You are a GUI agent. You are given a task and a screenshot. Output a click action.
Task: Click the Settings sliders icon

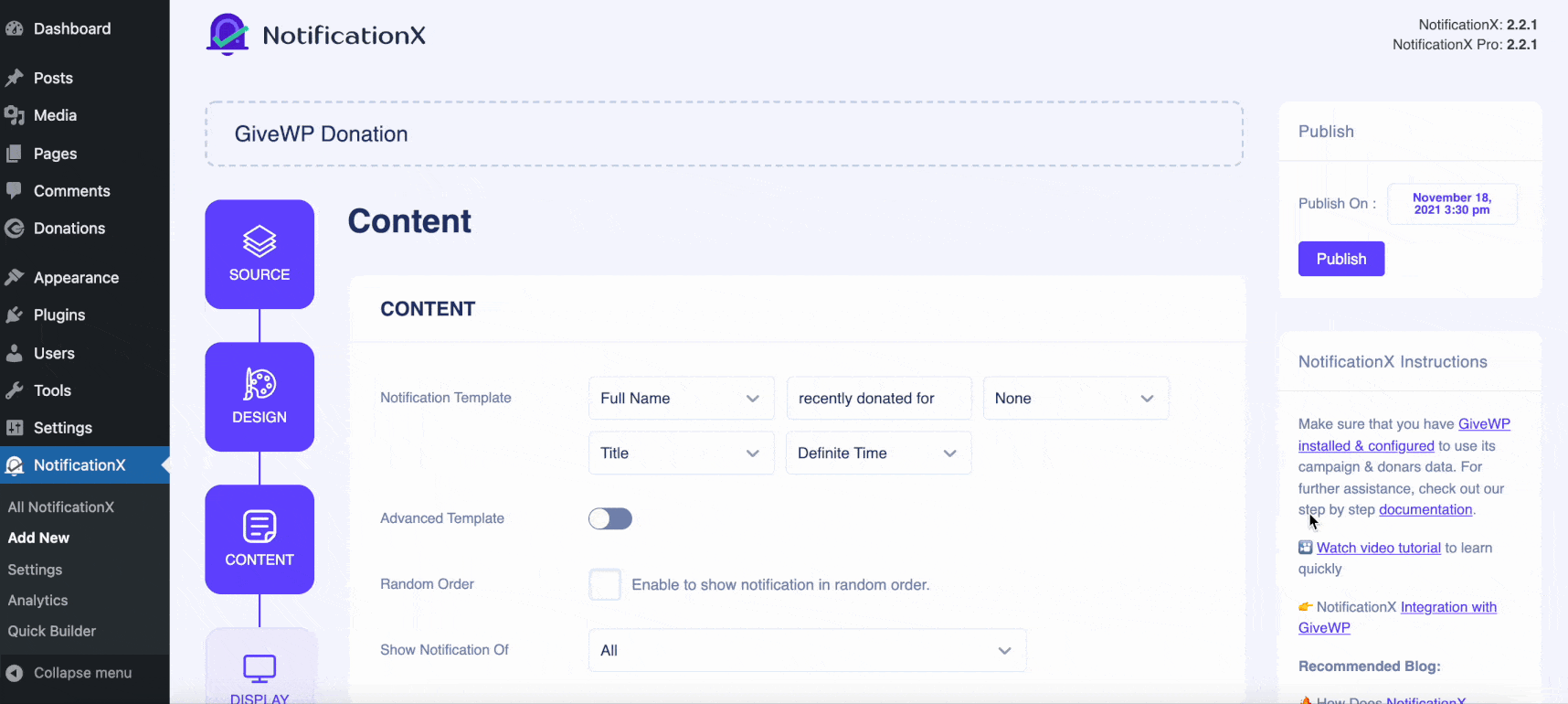[14, 428]
